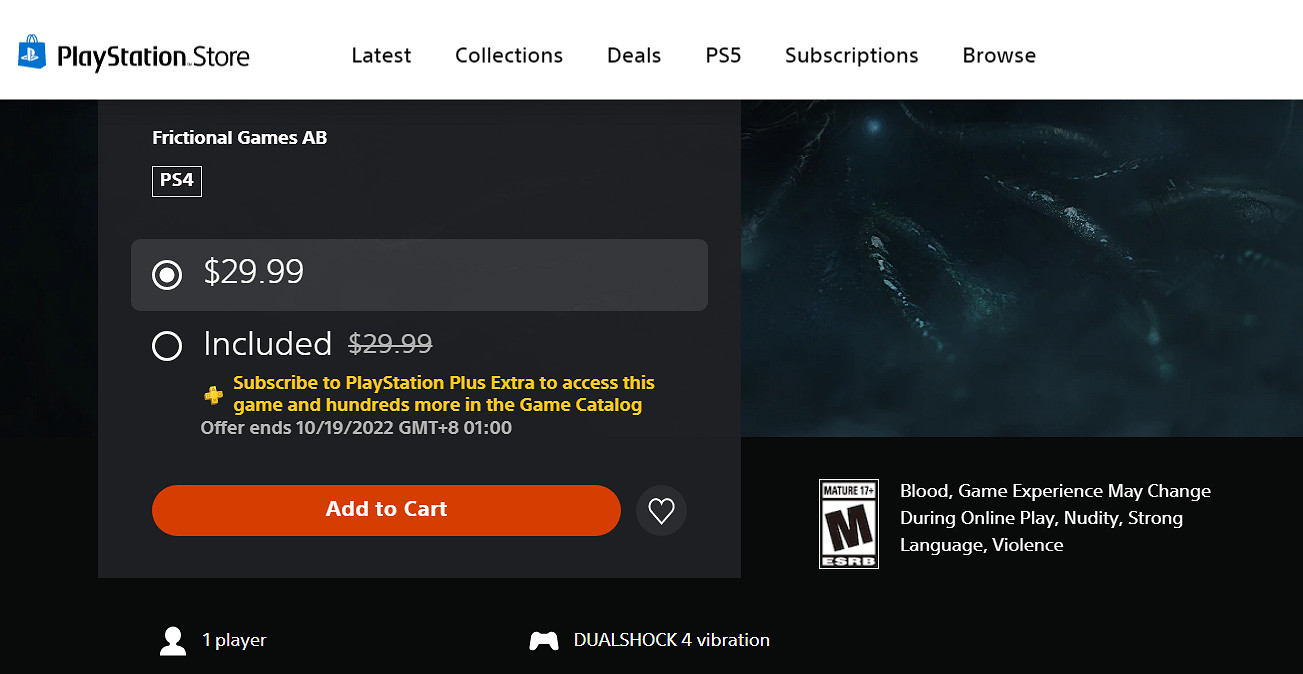Open the Browse menu item
Image resolution: width=1303 pixels, height=674 pixels.
click(x=998, y=56)
